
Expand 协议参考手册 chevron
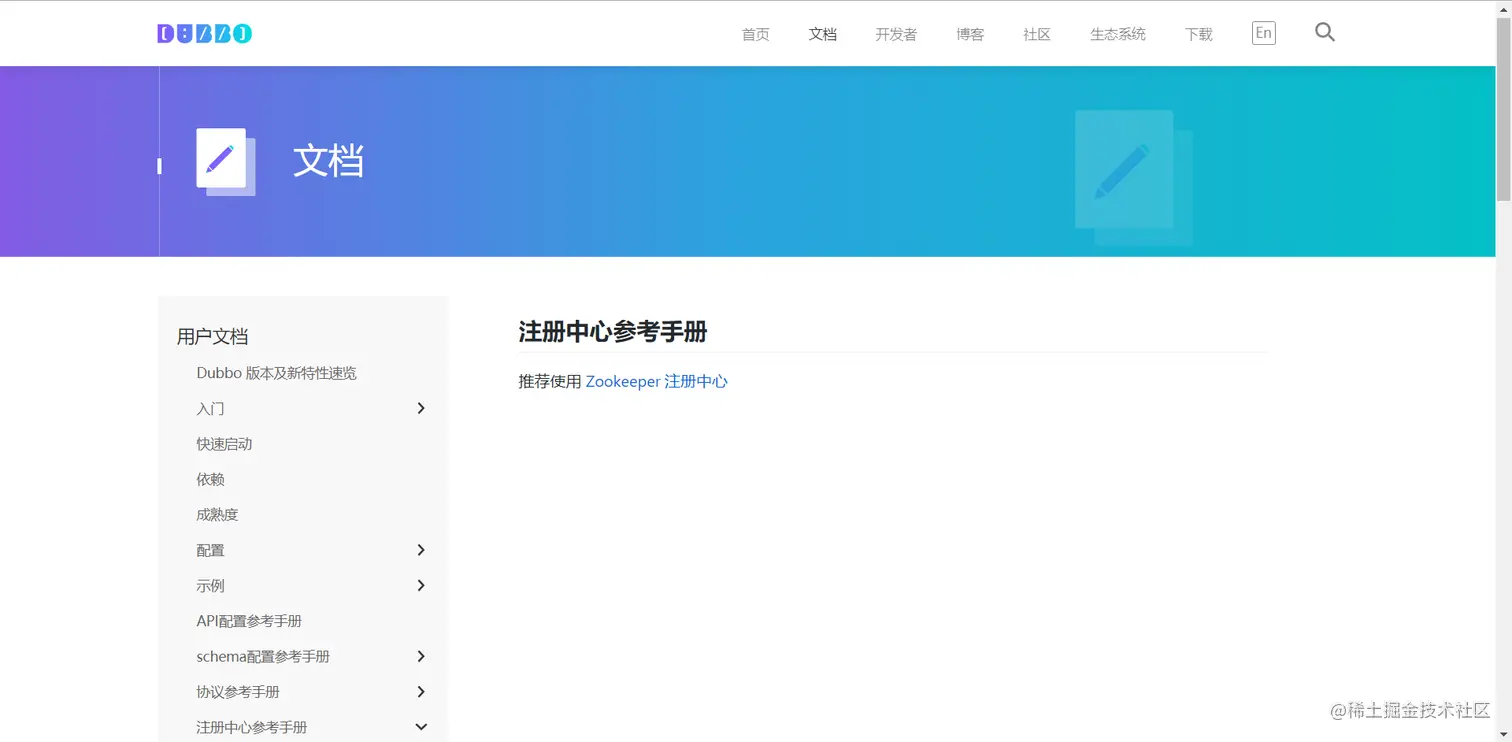(x=421, y=692)
